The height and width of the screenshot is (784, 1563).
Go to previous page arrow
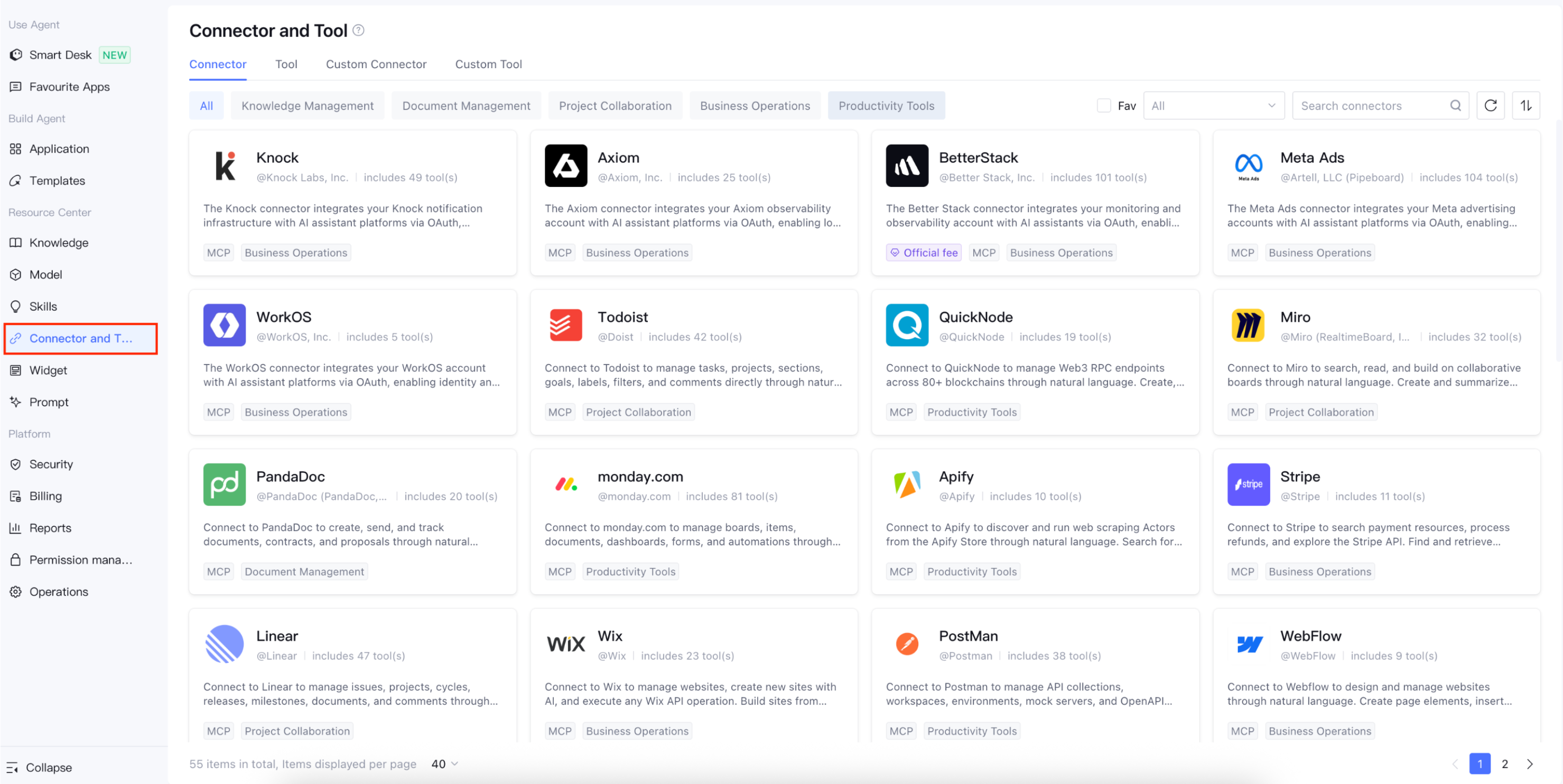(1455, 764)
